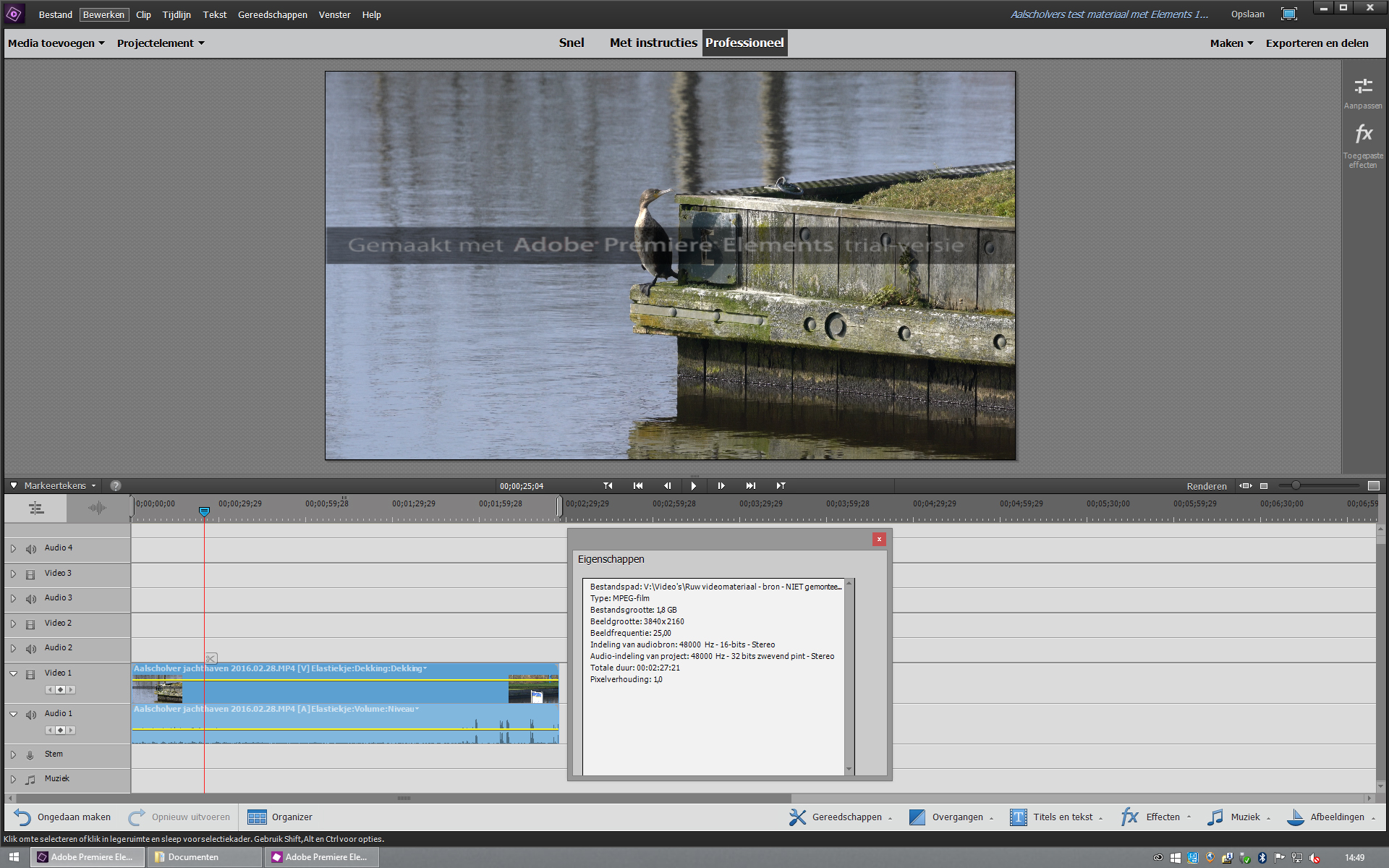Switch to the Met instructies tab

pyautogui.click(x=653, y=43)
